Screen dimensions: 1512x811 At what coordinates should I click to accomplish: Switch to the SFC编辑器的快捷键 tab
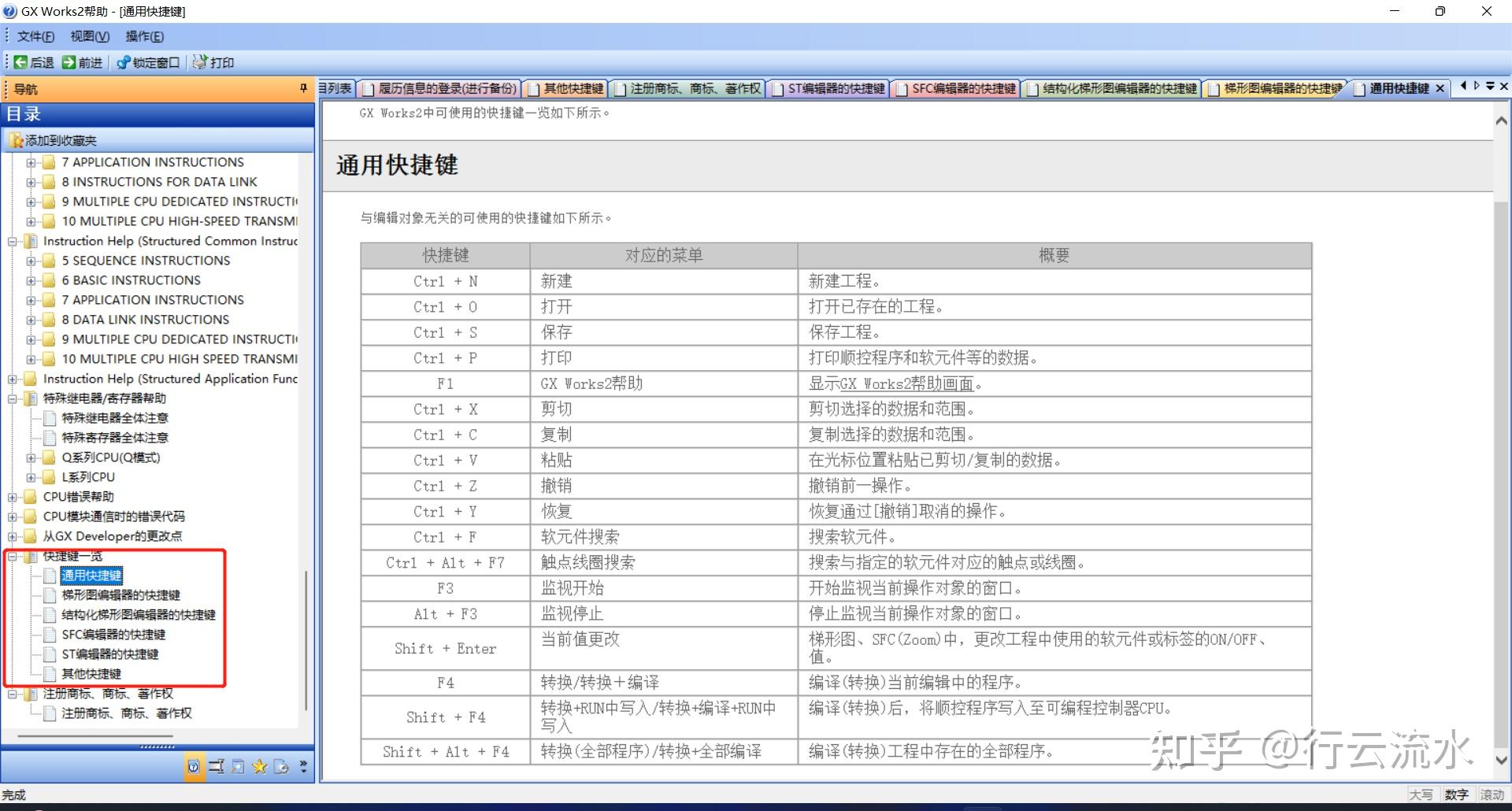pyautogui.click(x=961, y=88)
